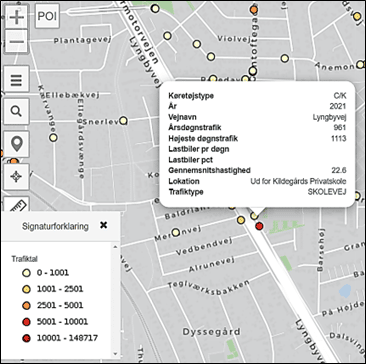Click the legend scrollbar up arrow
366x364 pixels.
116,247
